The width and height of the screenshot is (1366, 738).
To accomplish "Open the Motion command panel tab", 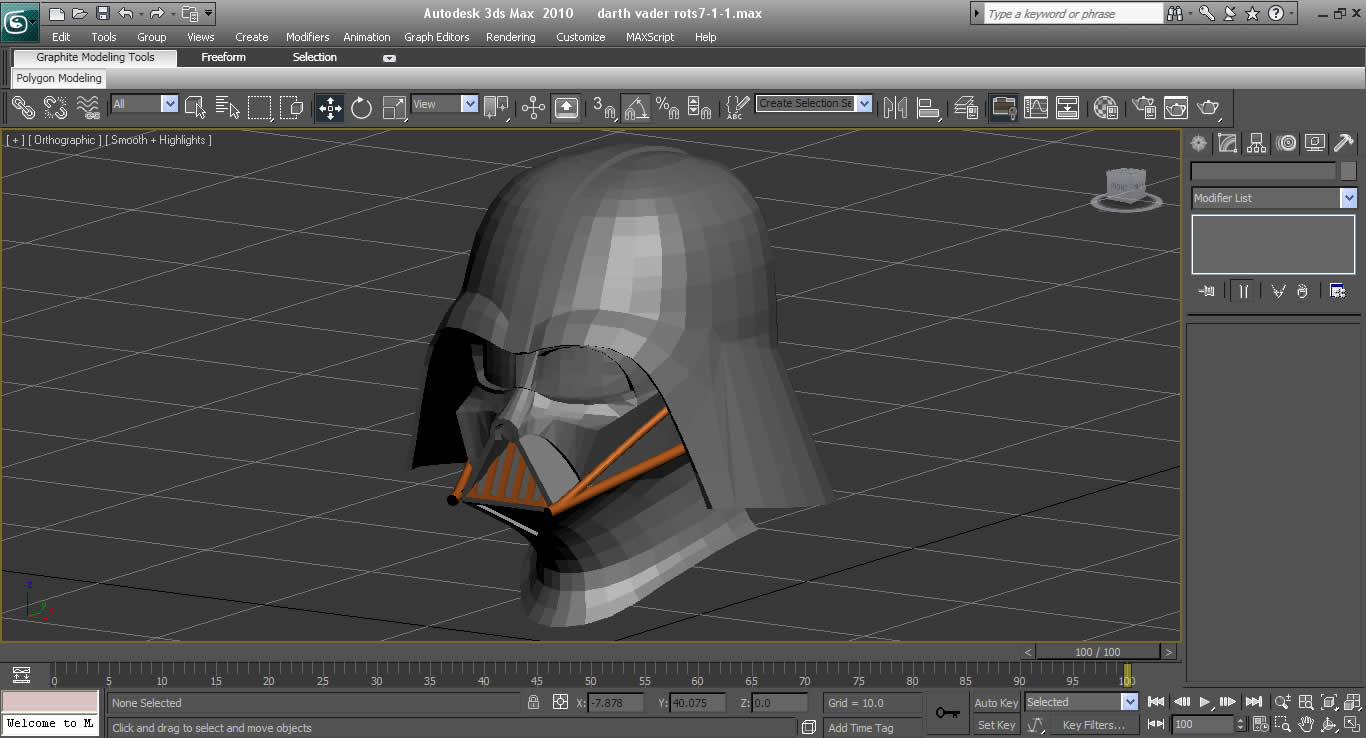I will tap(1286, 143).
